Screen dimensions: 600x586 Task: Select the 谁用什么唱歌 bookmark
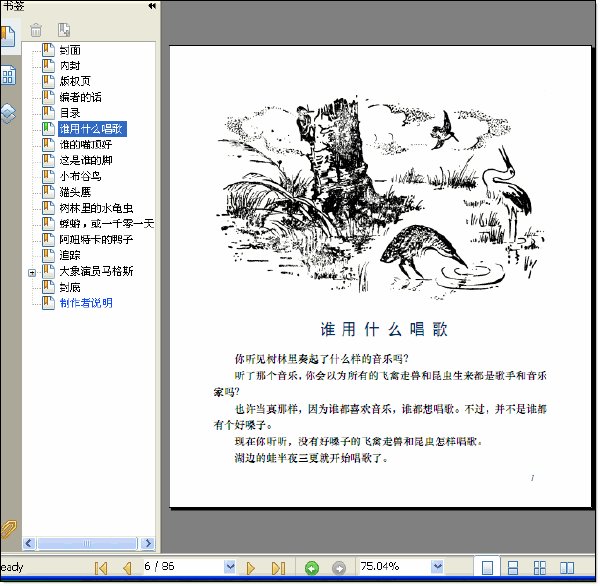[x=92, y=129]
